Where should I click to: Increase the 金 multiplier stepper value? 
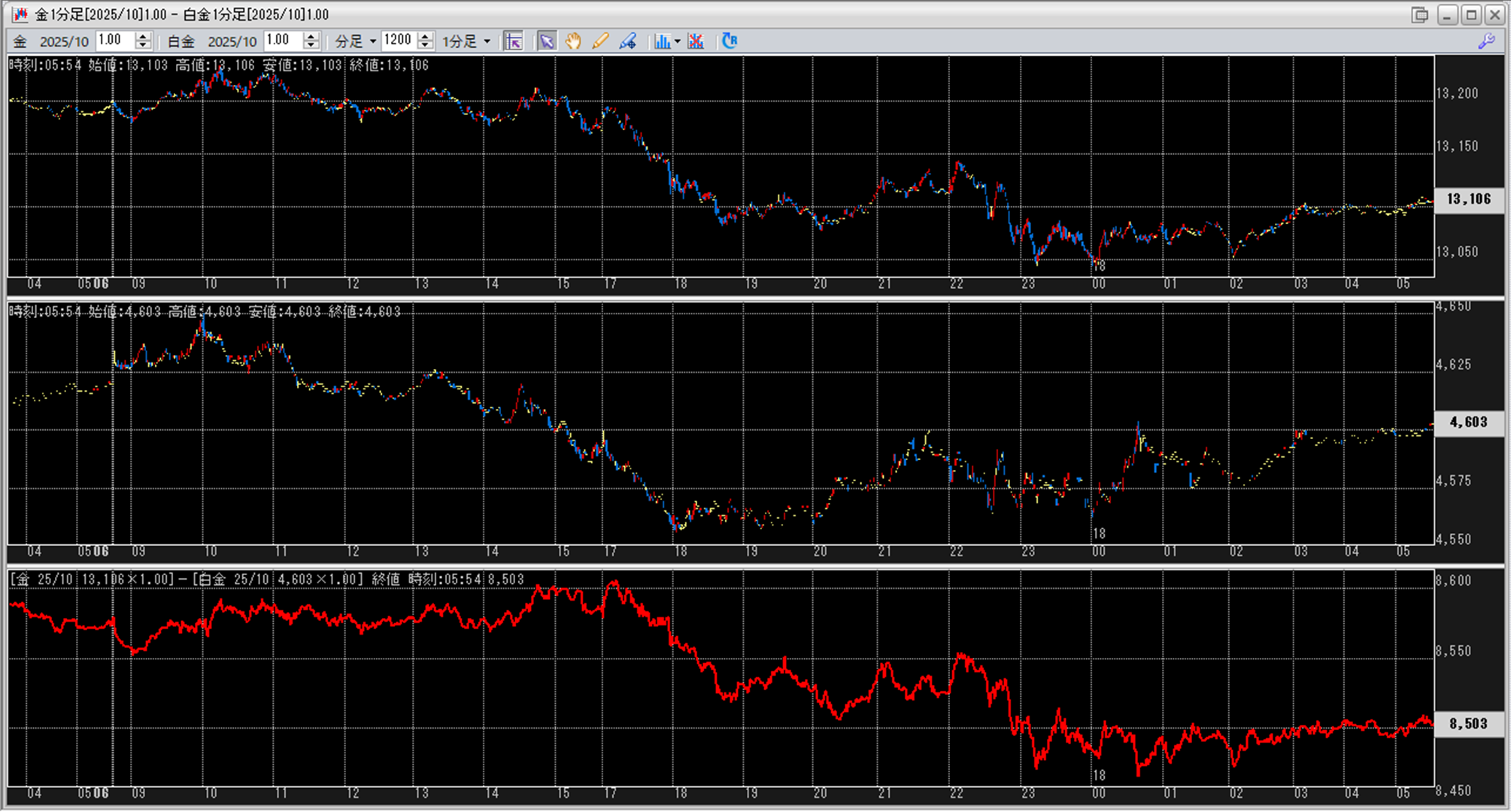[143, 37]
